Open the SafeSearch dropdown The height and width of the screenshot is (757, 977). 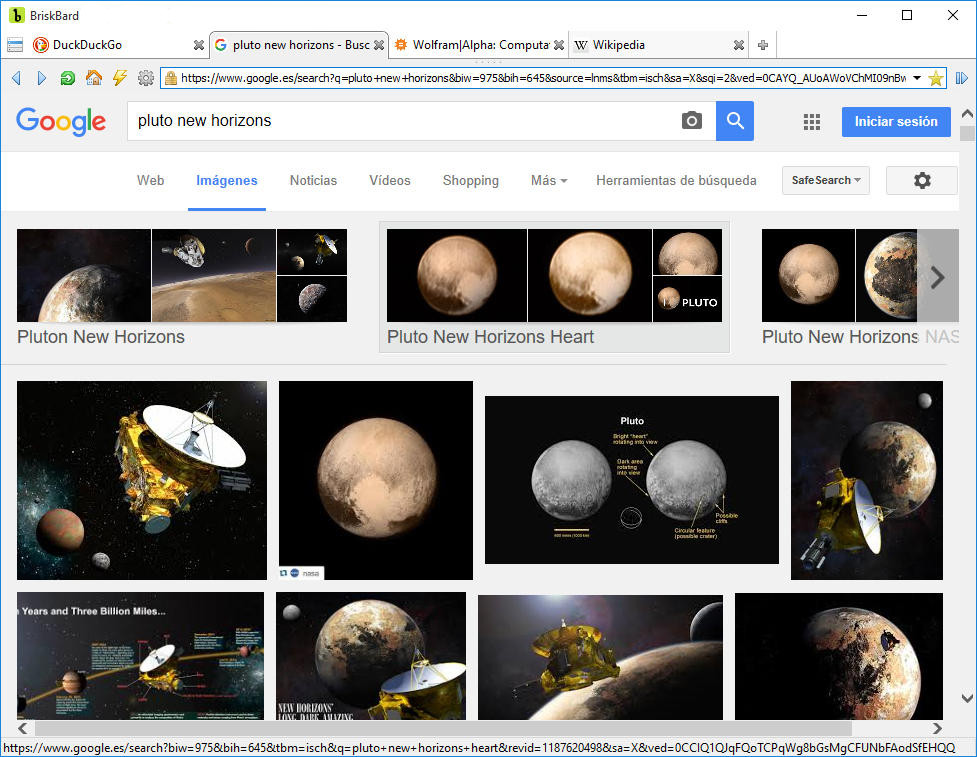pyautogui.click(x=826, y=181)
